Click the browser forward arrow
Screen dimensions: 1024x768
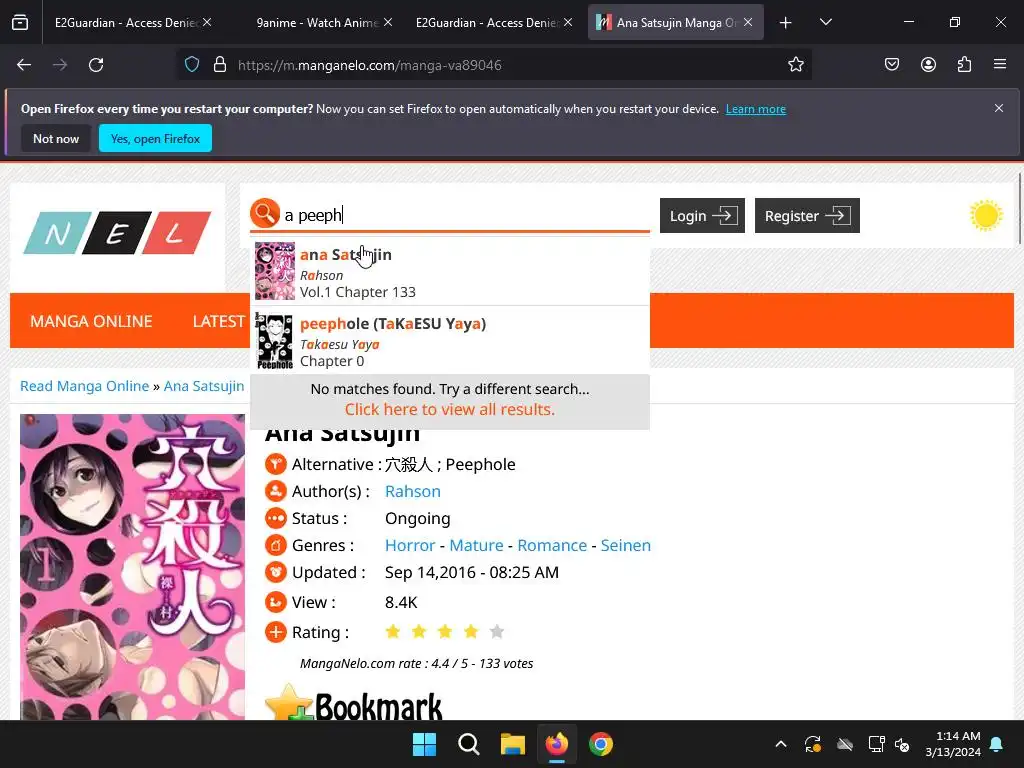(x=60, y=65)
